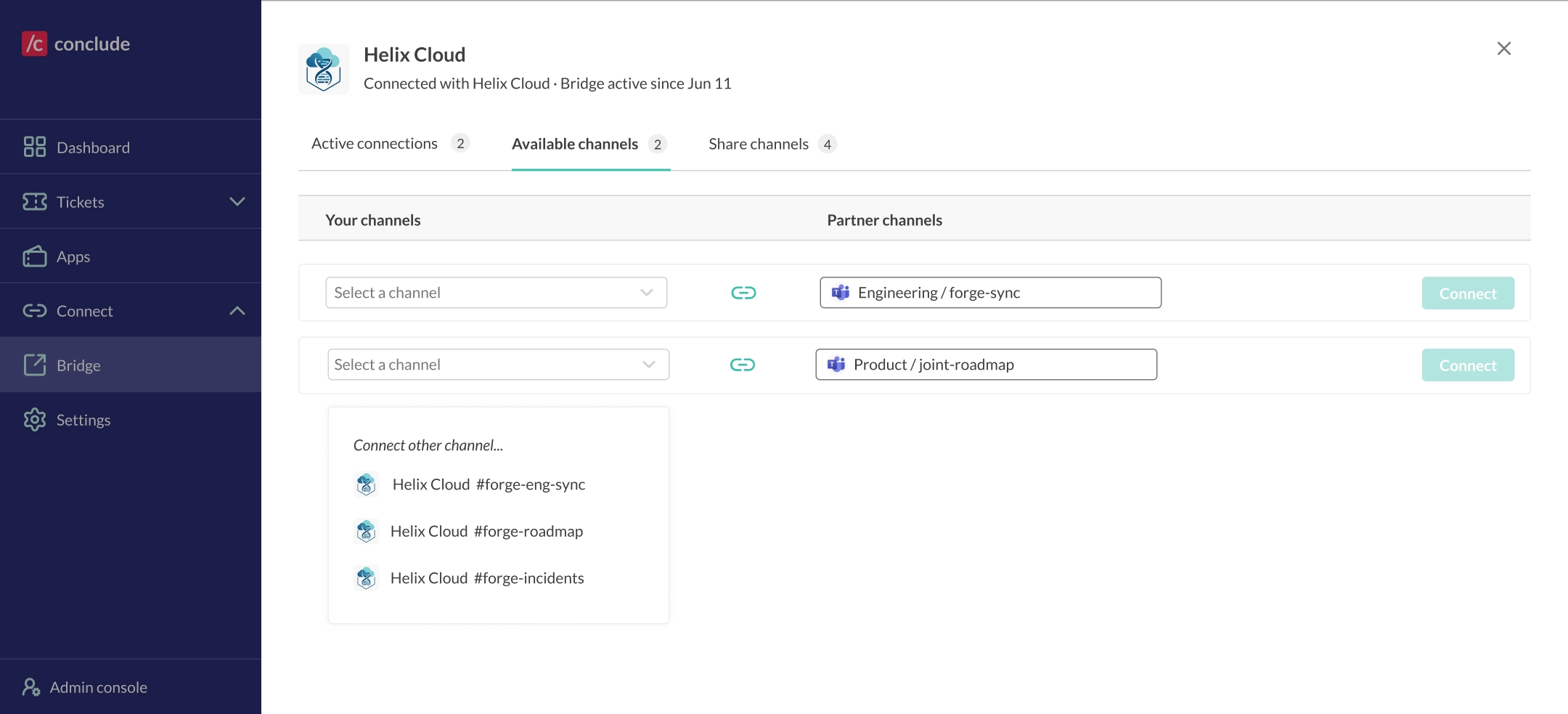Click the Settings gear icon

pos(34,419)
